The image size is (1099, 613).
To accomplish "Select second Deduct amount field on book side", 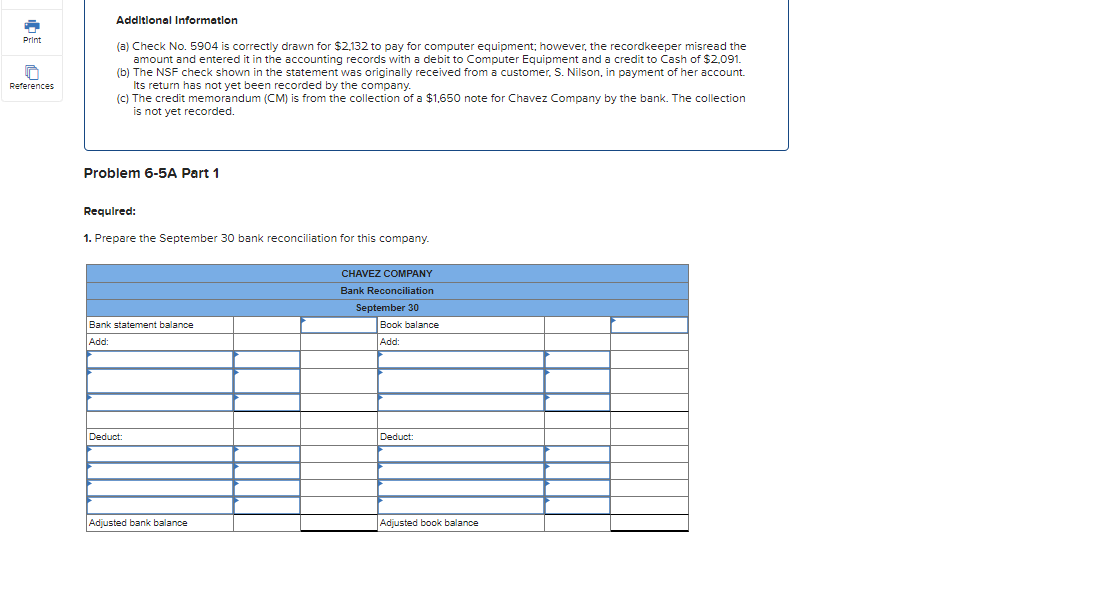I will click(578, 471).
